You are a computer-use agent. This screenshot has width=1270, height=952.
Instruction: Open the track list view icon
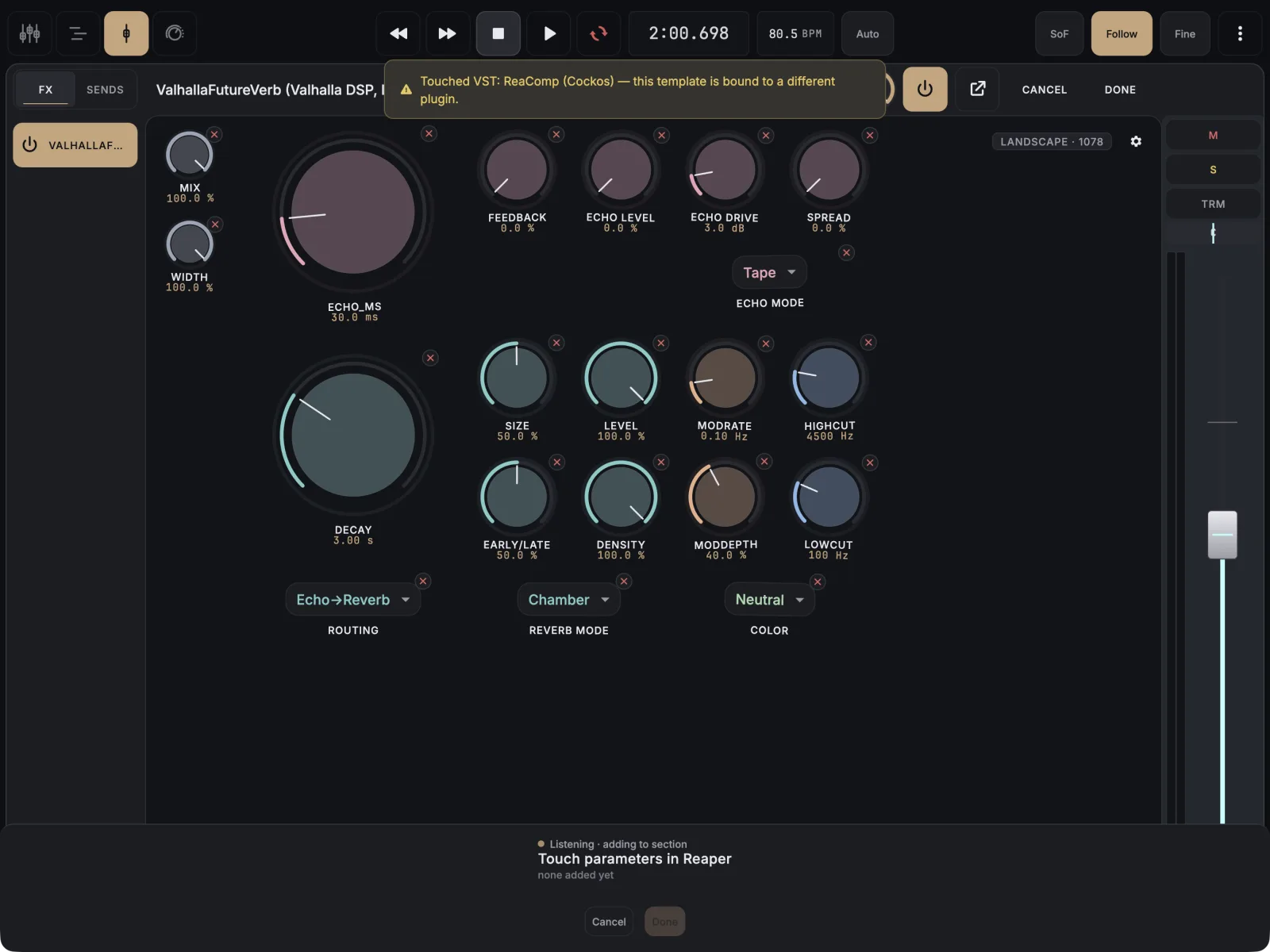[x=78, y=33]
